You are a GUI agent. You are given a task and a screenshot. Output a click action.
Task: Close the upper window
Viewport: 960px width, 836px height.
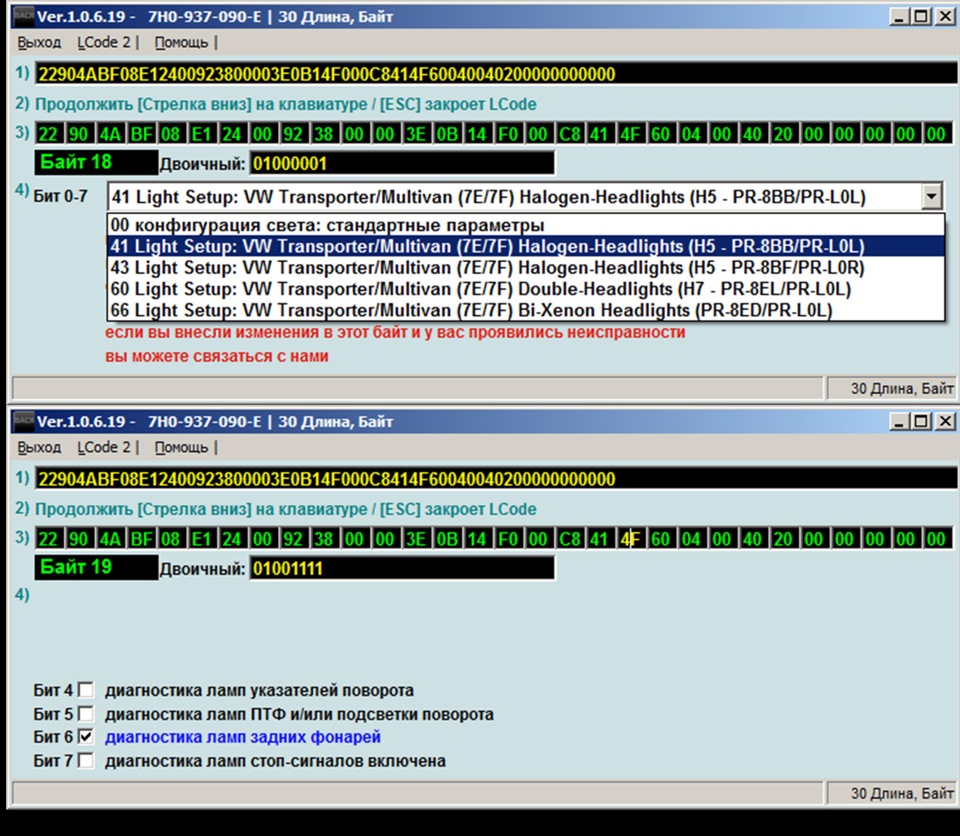[945, 17]
